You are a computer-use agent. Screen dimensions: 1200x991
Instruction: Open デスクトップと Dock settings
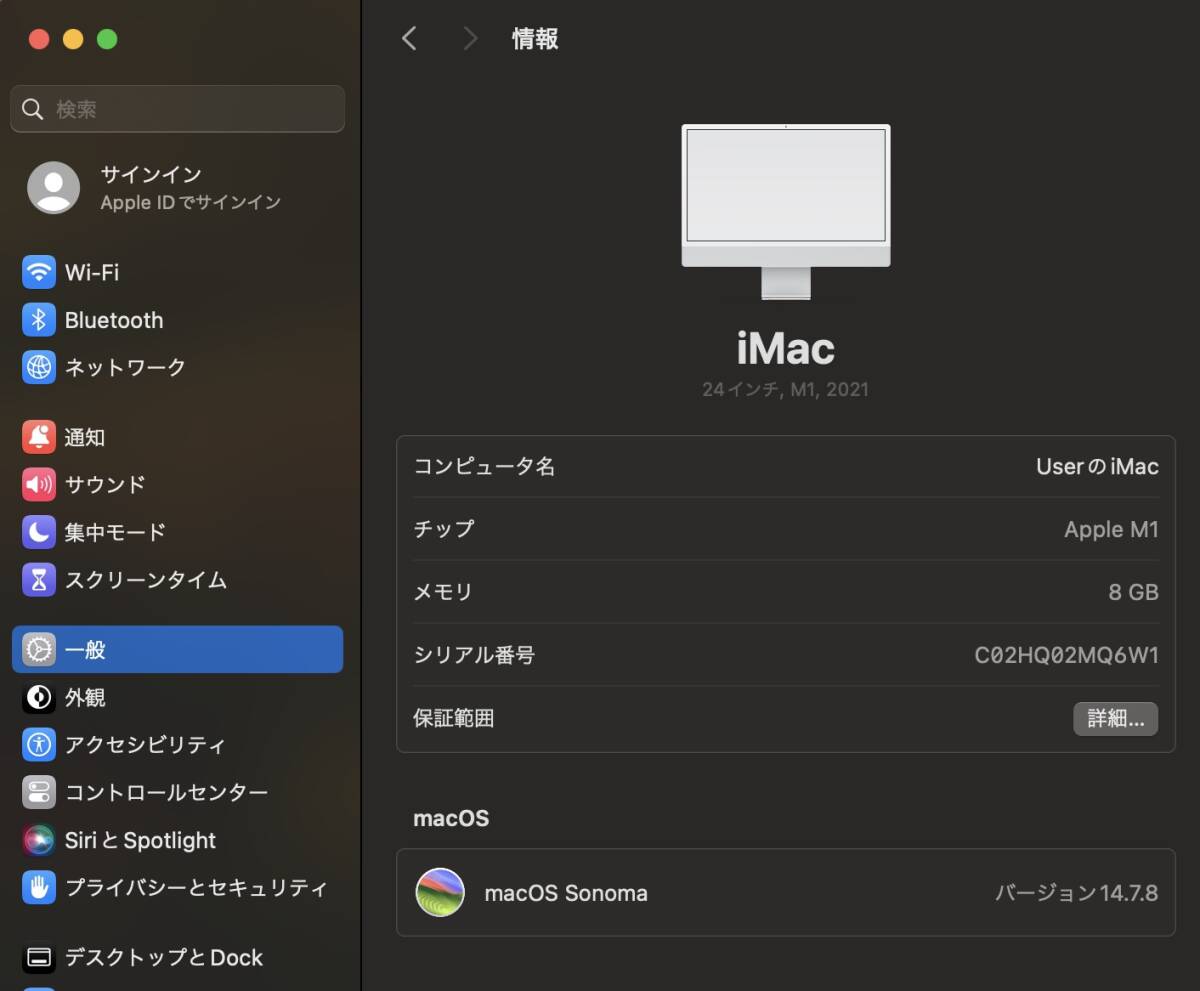pyautogui.click(x=163, y=958)
